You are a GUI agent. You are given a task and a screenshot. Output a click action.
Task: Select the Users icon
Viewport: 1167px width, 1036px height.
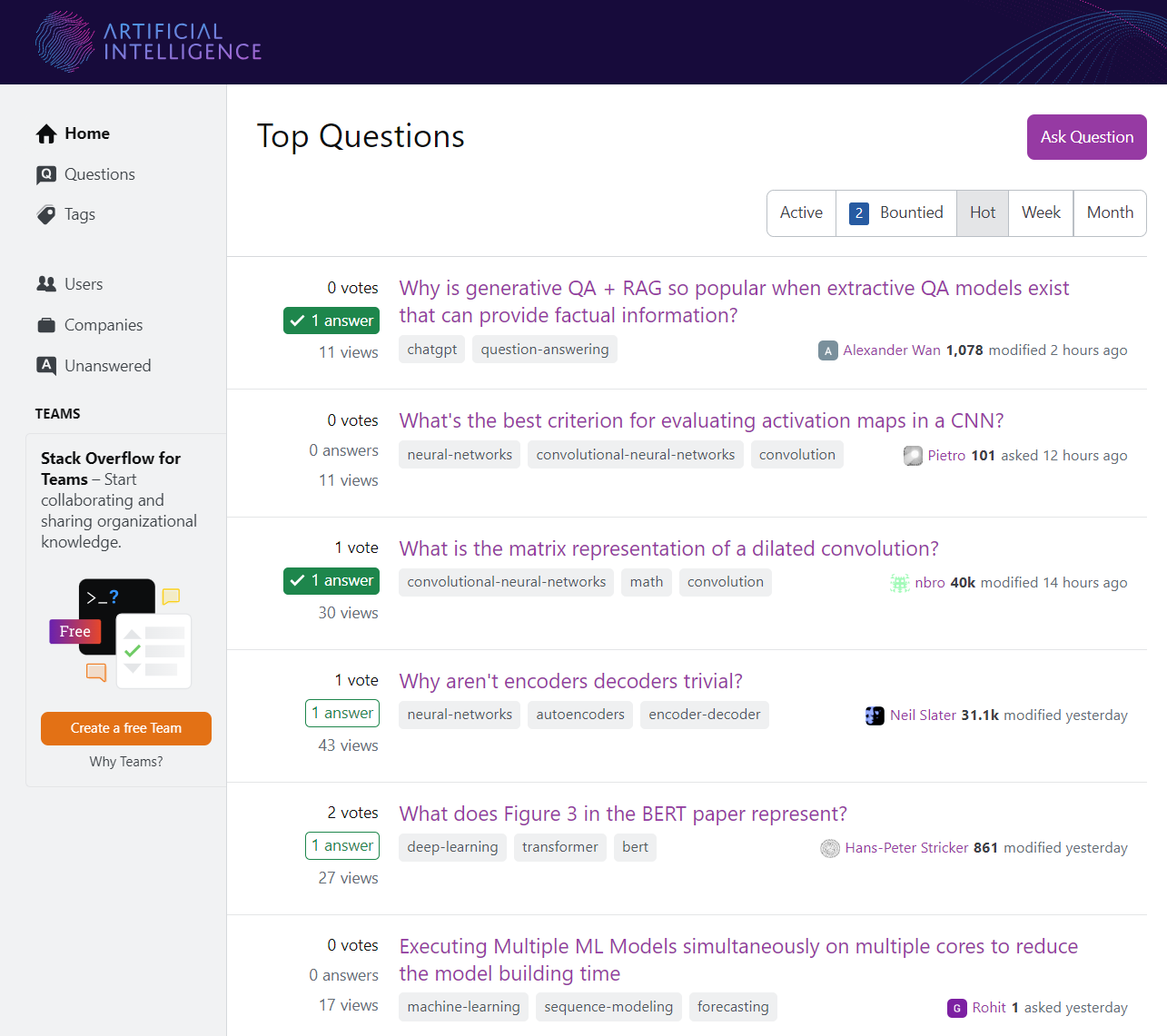click(45, 283)
